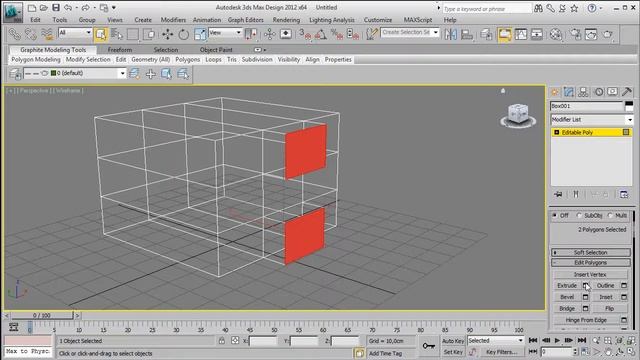Viewport: 640px width, 360px height.
Task: Open the Rendering menu
Action: coord(286,20)
